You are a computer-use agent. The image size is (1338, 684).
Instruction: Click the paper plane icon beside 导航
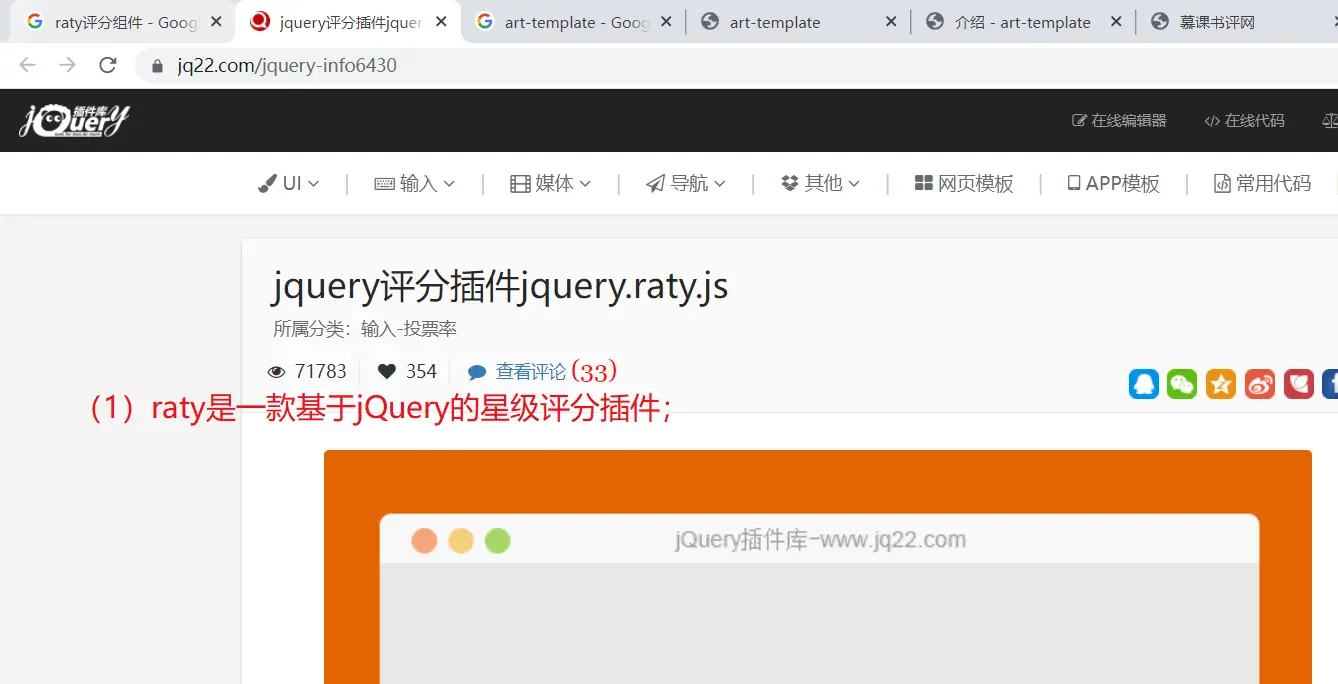(x=656, y=184)
